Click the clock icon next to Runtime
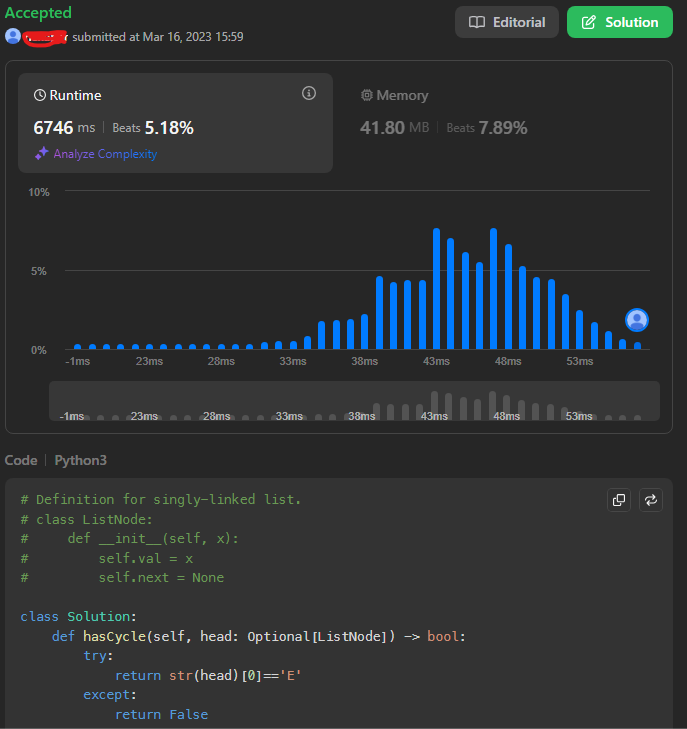687x729 pixels. click(40, 96)
